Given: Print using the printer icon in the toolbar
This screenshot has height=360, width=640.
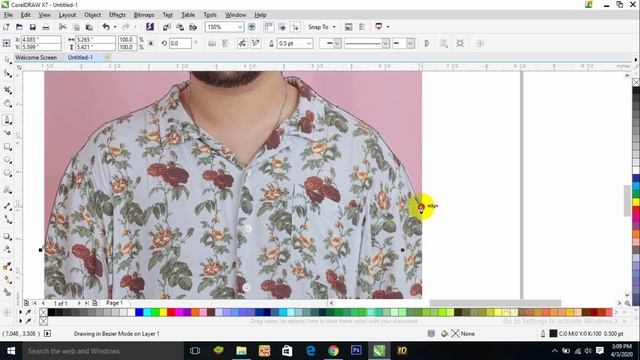Looking at the screenshot, I should tap(46, 27).
